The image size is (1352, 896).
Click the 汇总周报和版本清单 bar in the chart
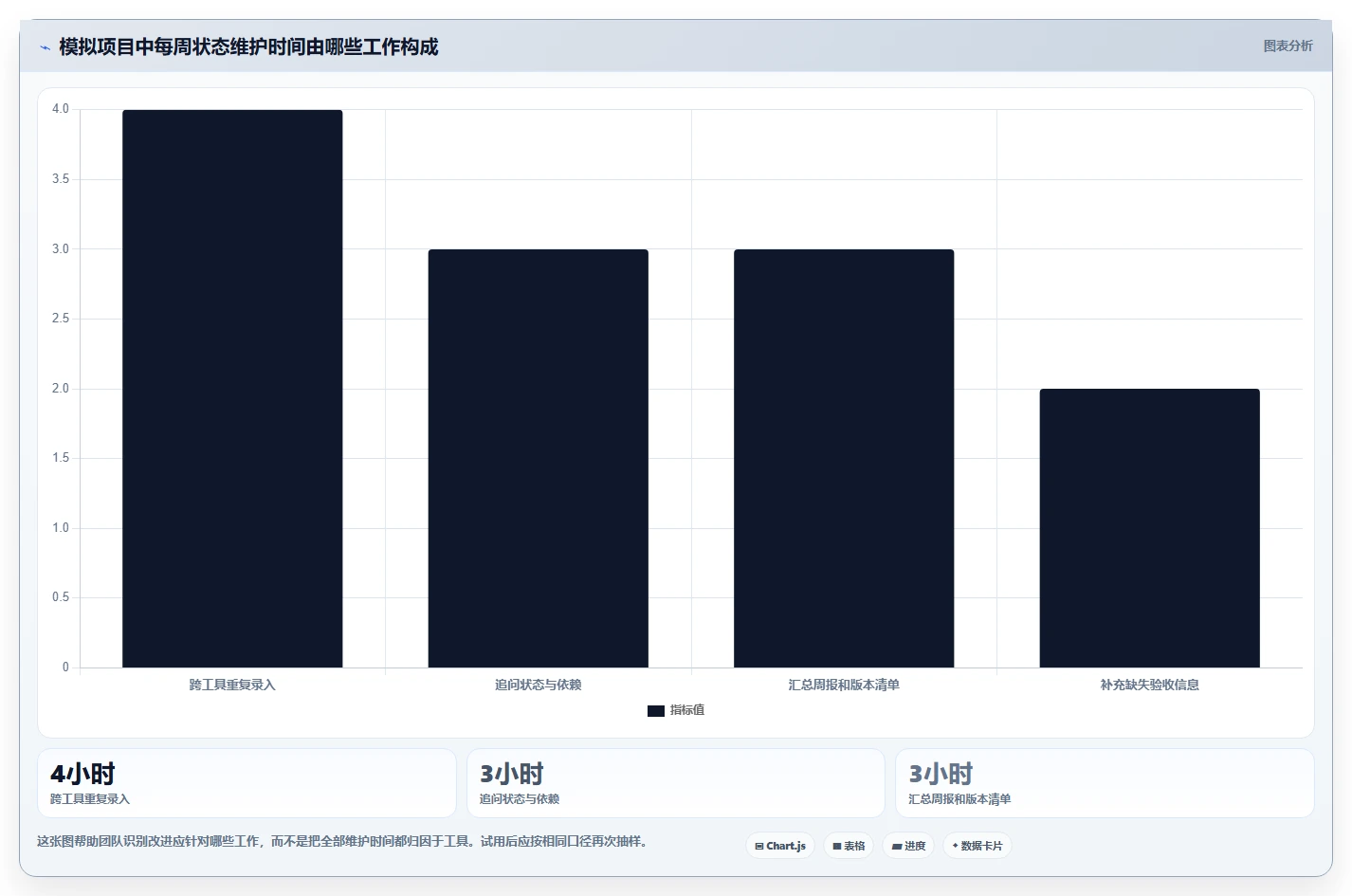(844, 459)
